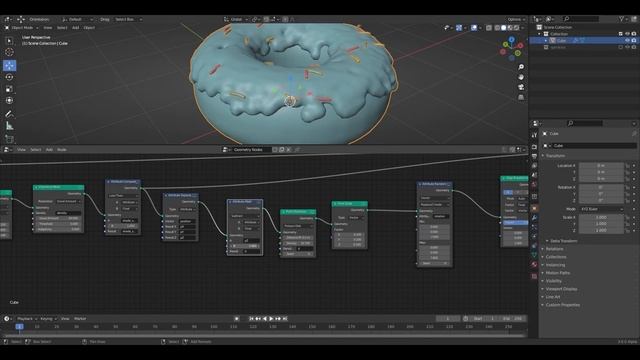Select the Transform tool
This screenshot has width=640, height=360.
click(9, 100)
